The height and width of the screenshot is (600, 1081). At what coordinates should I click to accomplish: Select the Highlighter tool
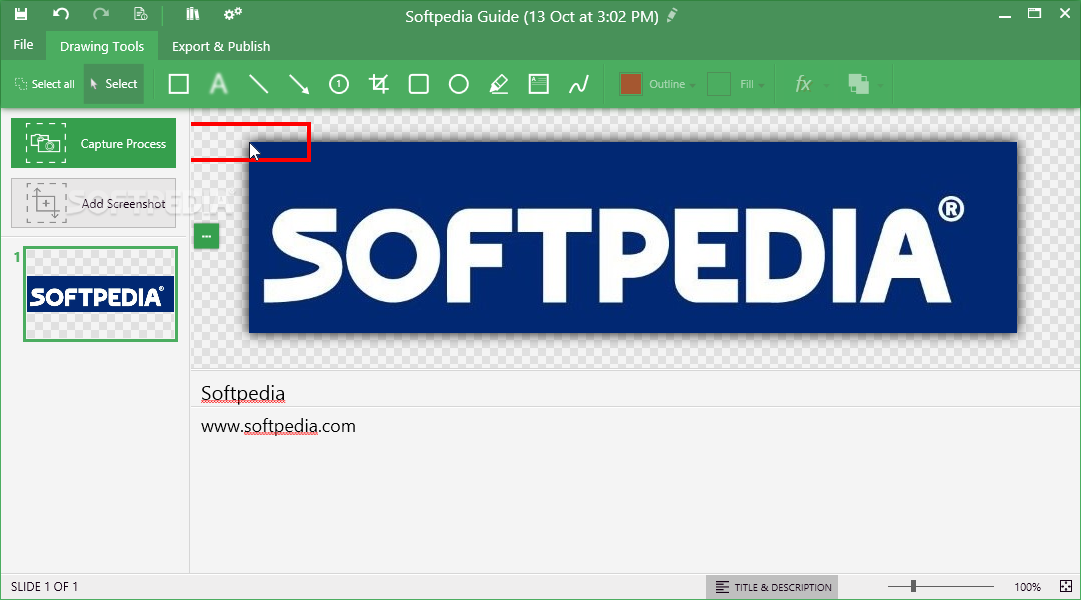pos(498,84)
